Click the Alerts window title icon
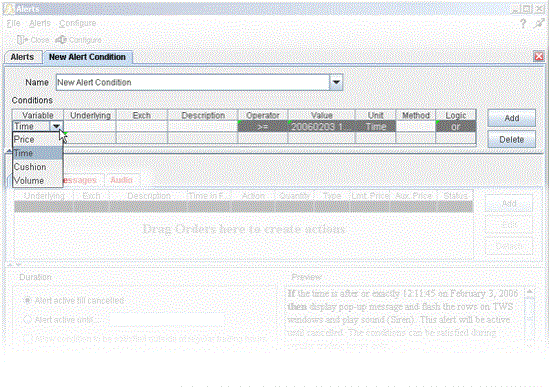The width and height of the screenshot is (549, 387). click(x=9, y=9)
